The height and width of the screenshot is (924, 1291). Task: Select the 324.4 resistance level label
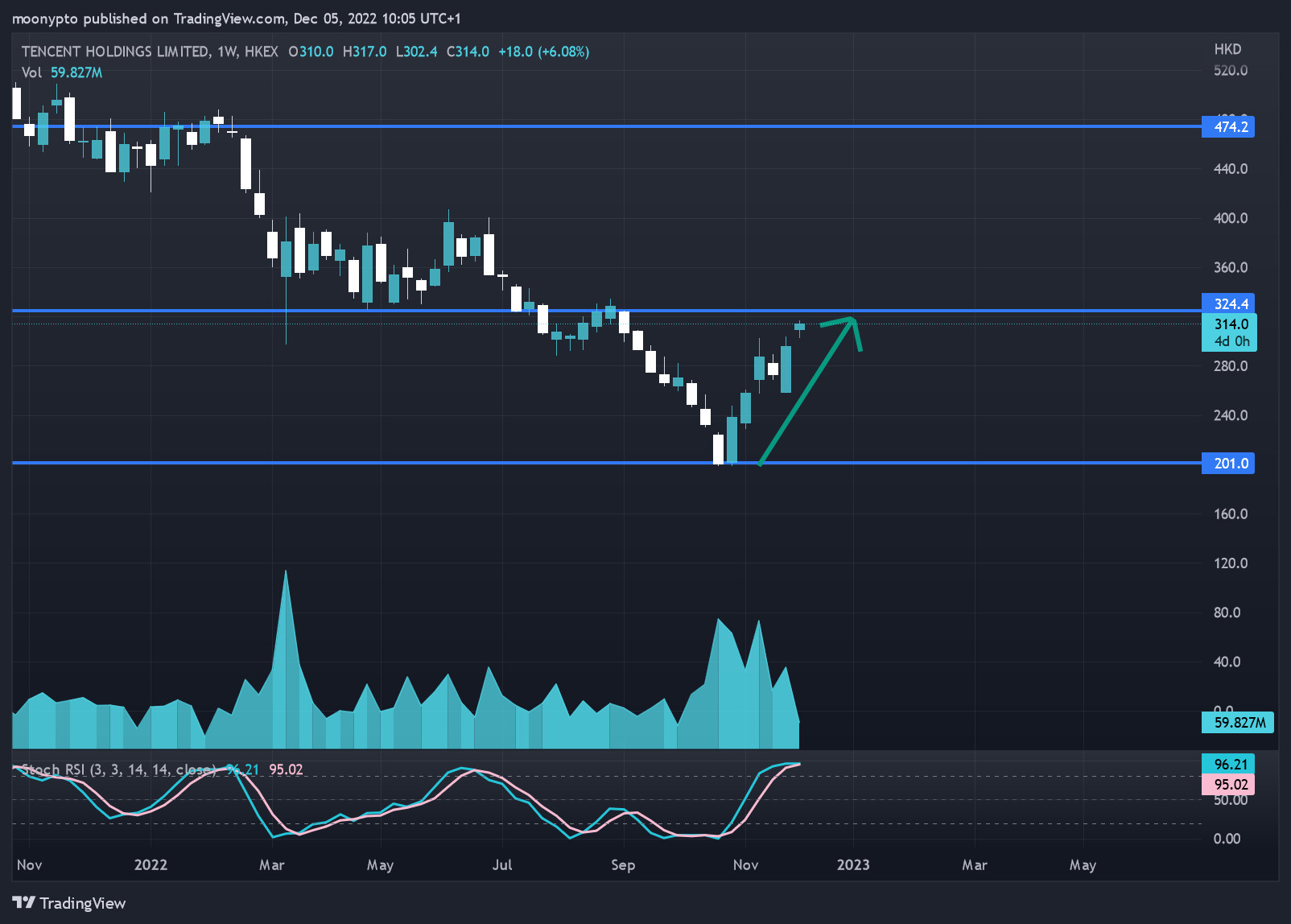[1228, 303]
